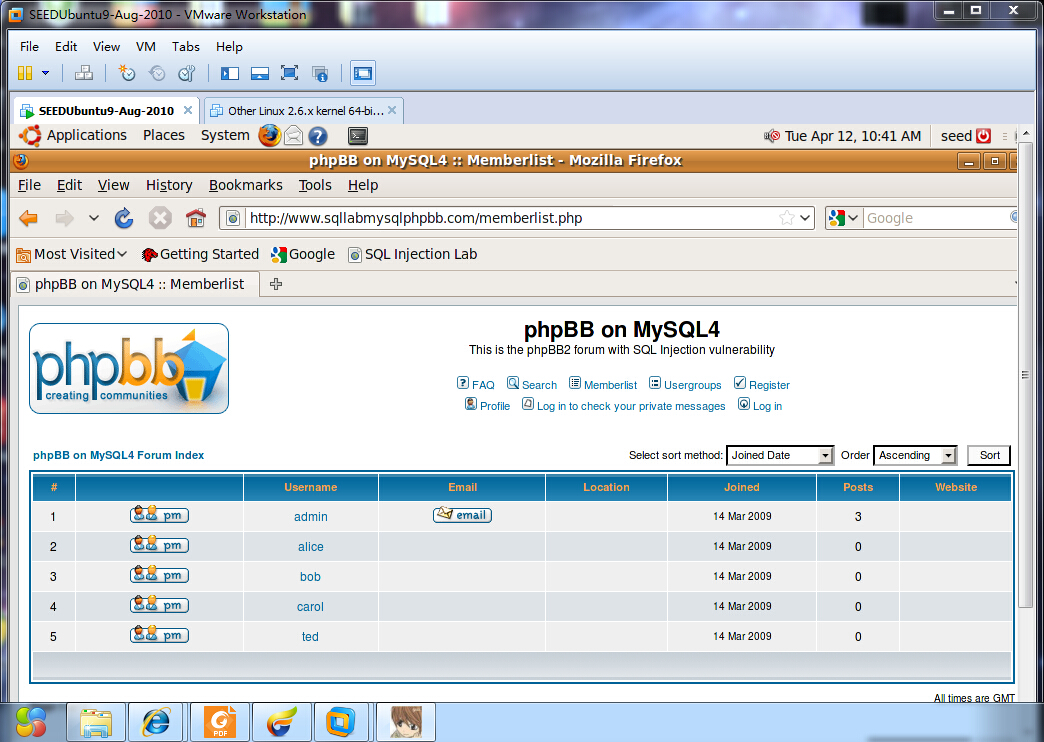
Task: Click the VMware console view icon
Action: pyautogui.click(x=363, y=73)
